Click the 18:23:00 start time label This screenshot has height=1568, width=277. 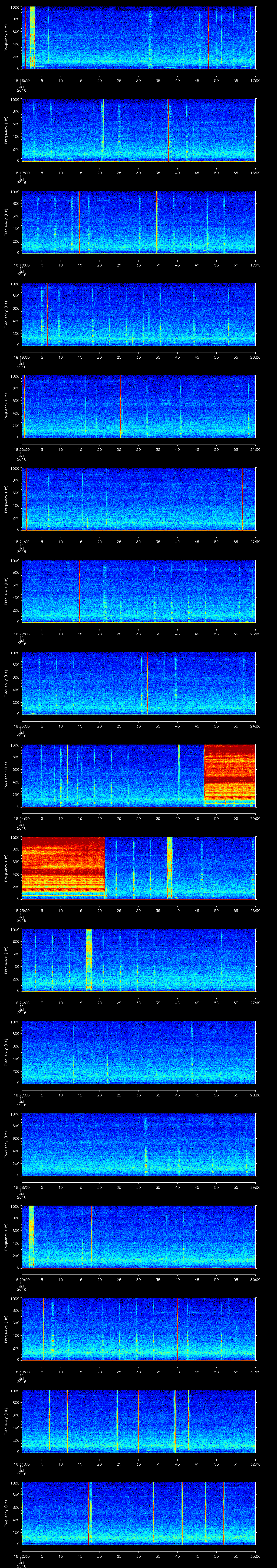coord(21,726)
